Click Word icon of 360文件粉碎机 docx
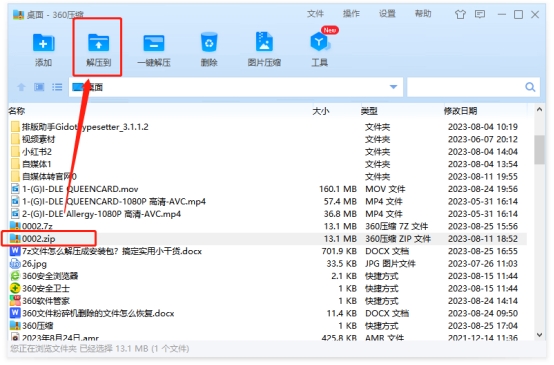This screenshot has height=365, width=554. [15, 313]
